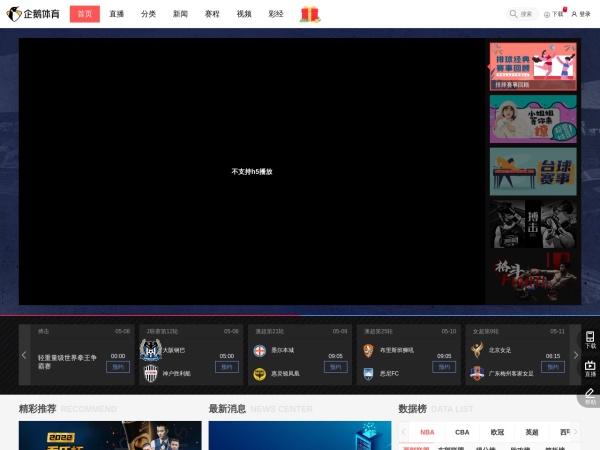Open the 排球经典赛事回顾 thumbnail
Image resolution: width=600 pixels, height=450 pixels.
[x=533, y=66]
